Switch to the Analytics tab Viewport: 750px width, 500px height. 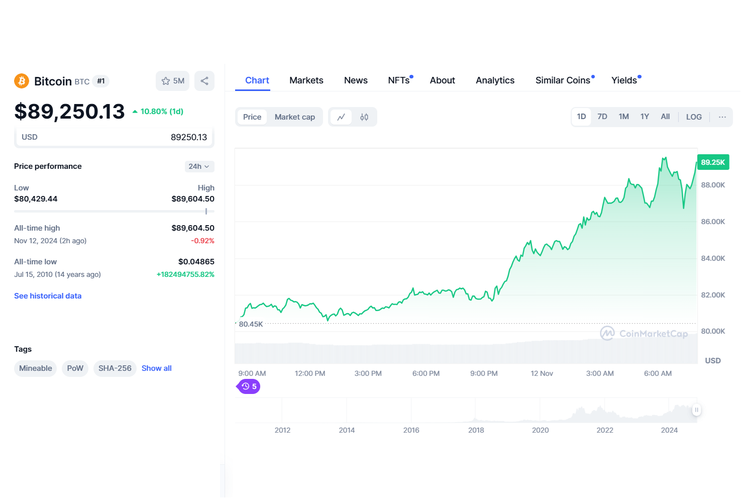pyautogui.click(x=495, y=80)
